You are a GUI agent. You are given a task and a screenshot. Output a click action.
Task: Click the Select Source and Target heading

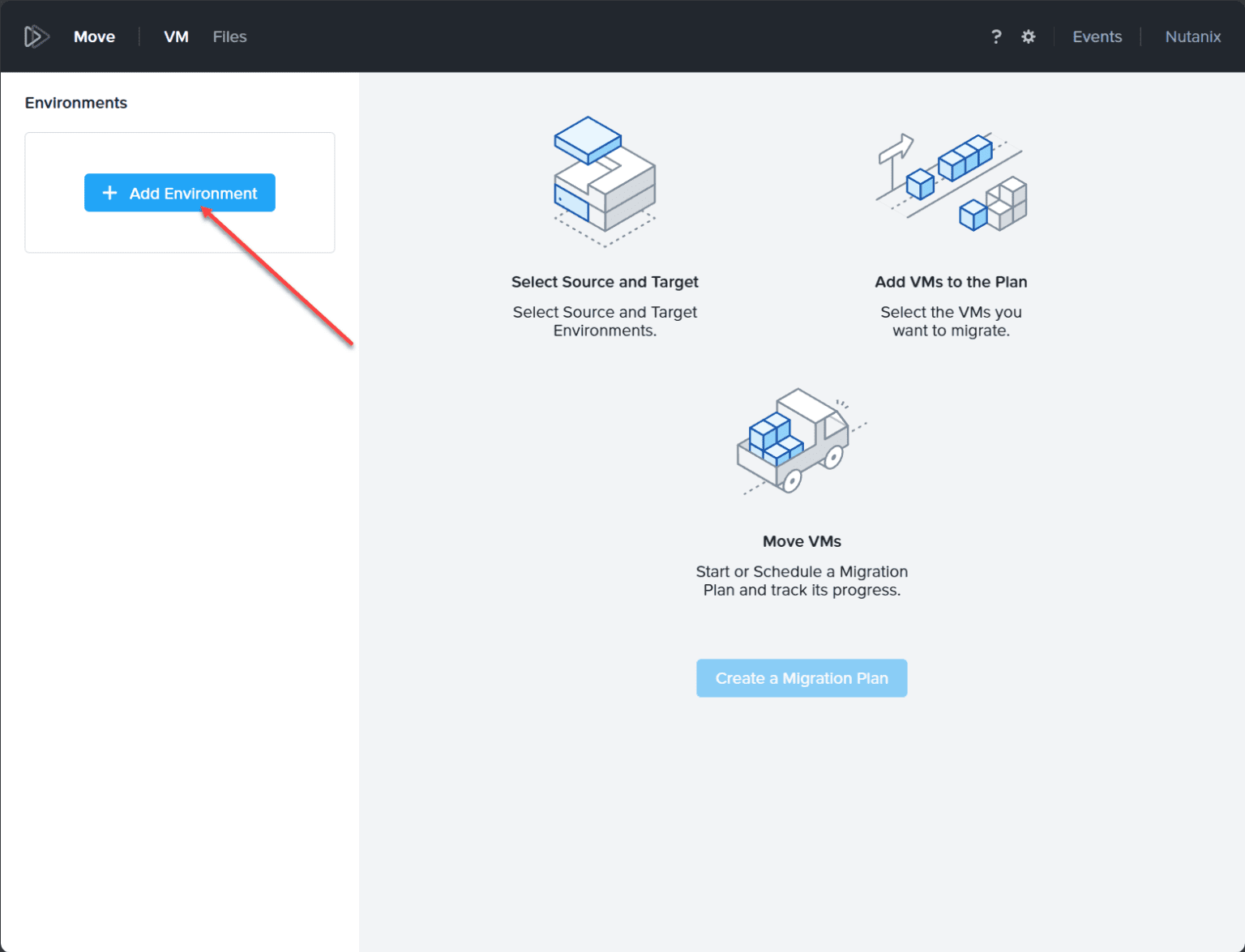click(x=604, y=282)
